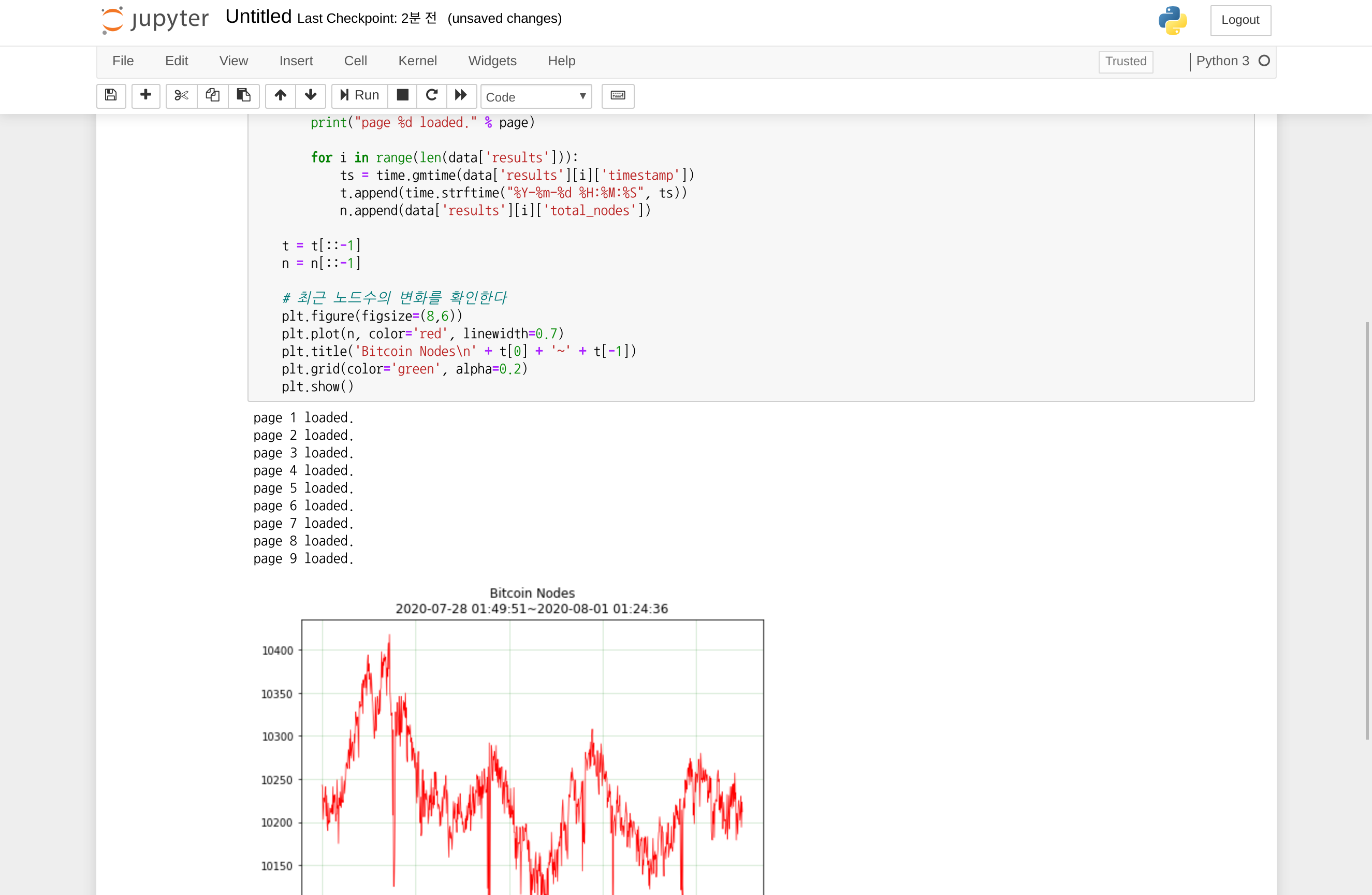Paste cells below icon

point(243,95)
